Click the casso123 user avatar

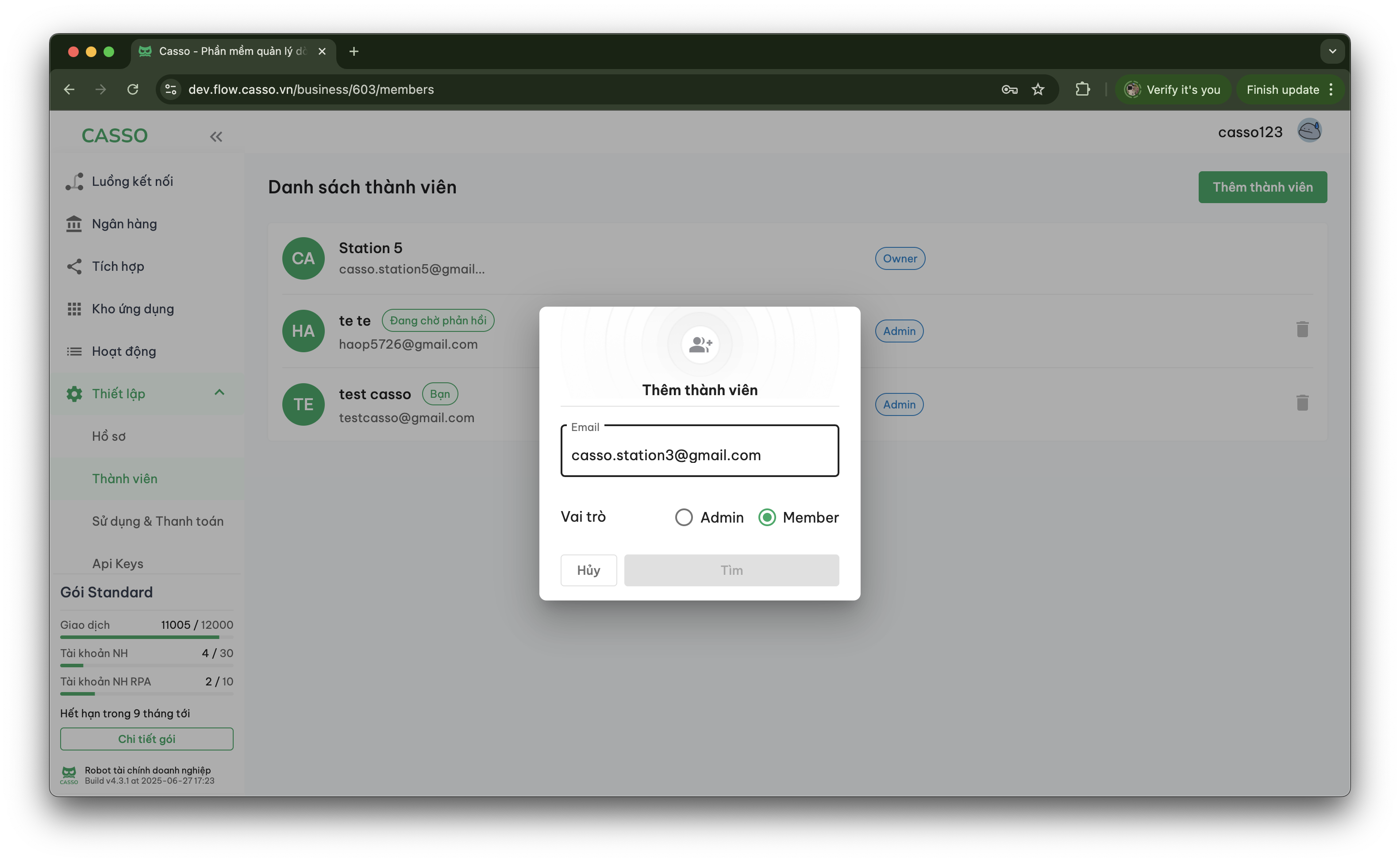(x=1309, y=131)
